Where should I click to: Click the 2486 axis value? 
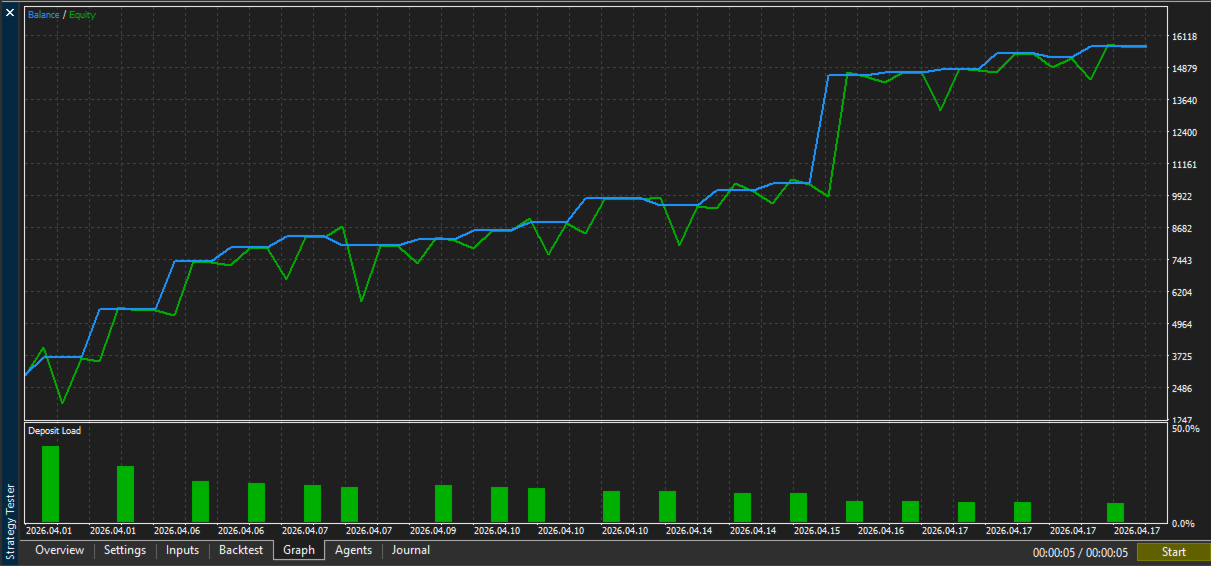click(1184, 389)
